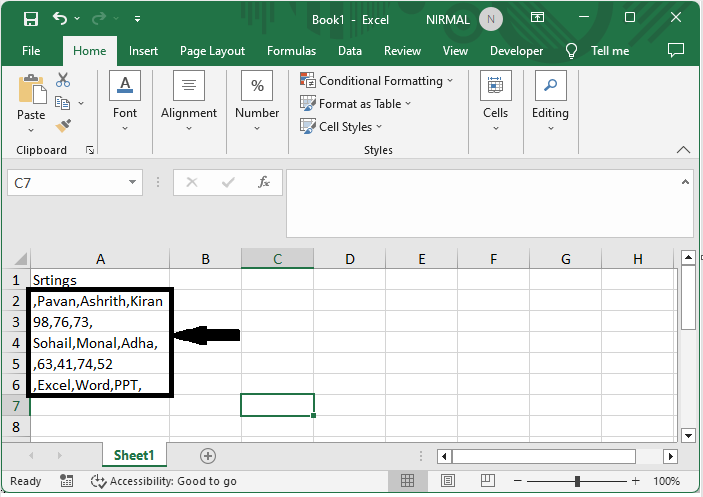Open the Undo history dropdown arrow
This screenshot has width=703, height=497.
77,18
